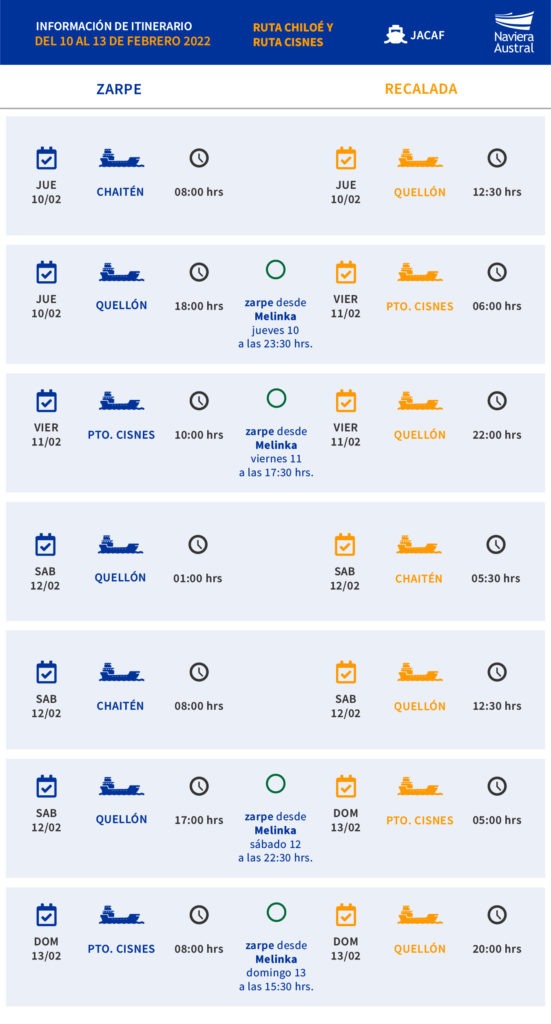Click the PTO. CISNES departure on VIER 11/02
Image resolution: width=551 pixels, height=1024 pixels.
(121, 434)
